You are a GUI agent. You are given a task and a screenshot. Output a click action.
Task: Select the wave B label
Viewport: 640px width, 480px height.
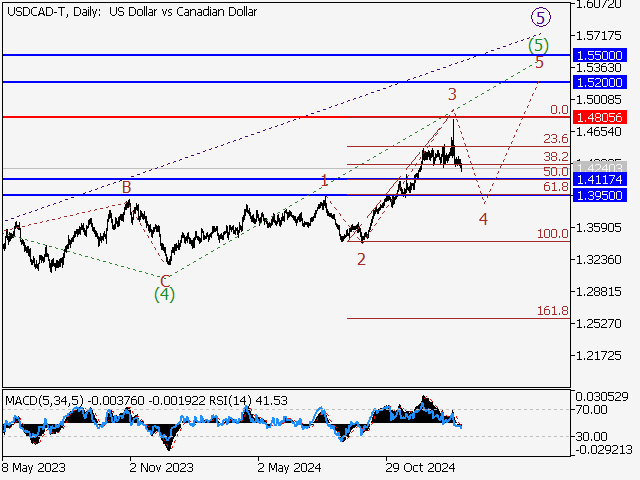tap(126, 187)
